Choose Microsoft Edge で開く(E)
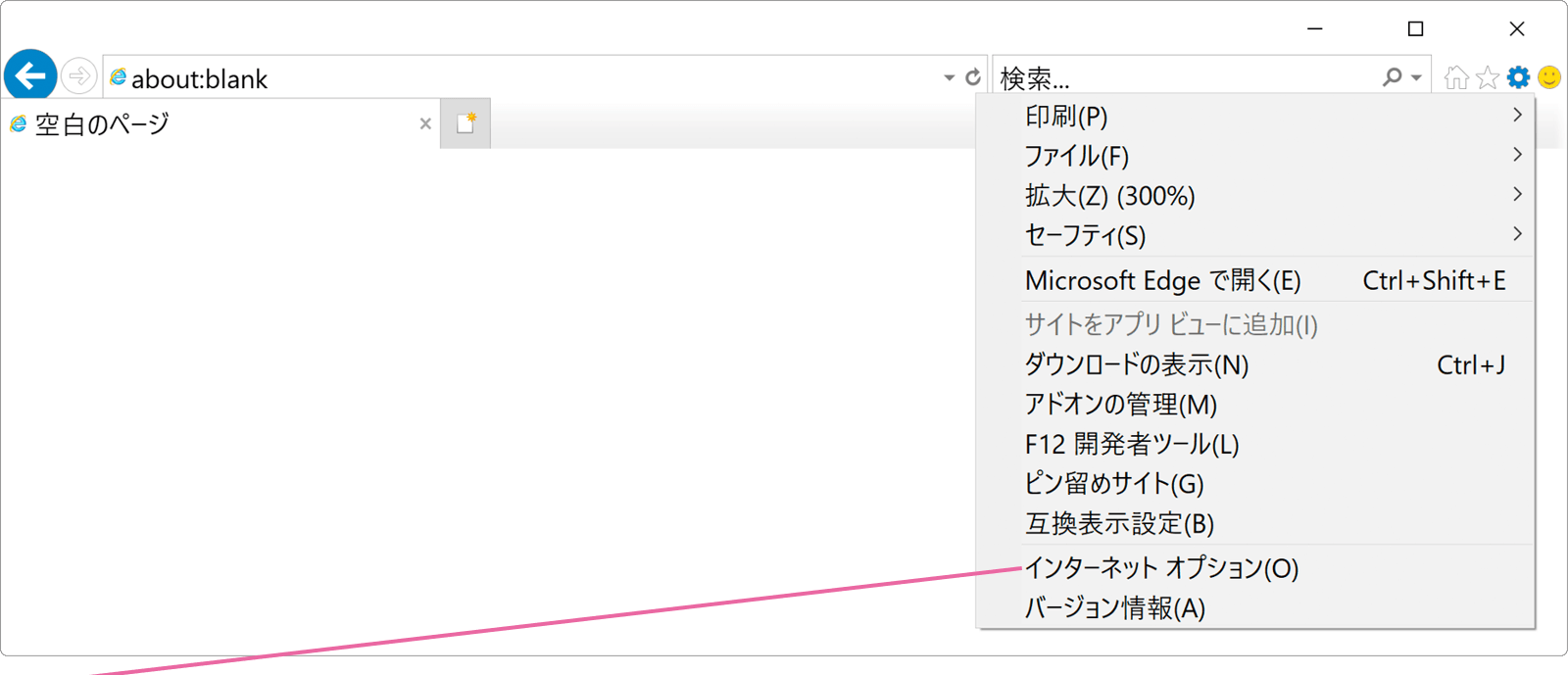The height and width of the screenshot is (675, 1568). tap(1255, 280)
